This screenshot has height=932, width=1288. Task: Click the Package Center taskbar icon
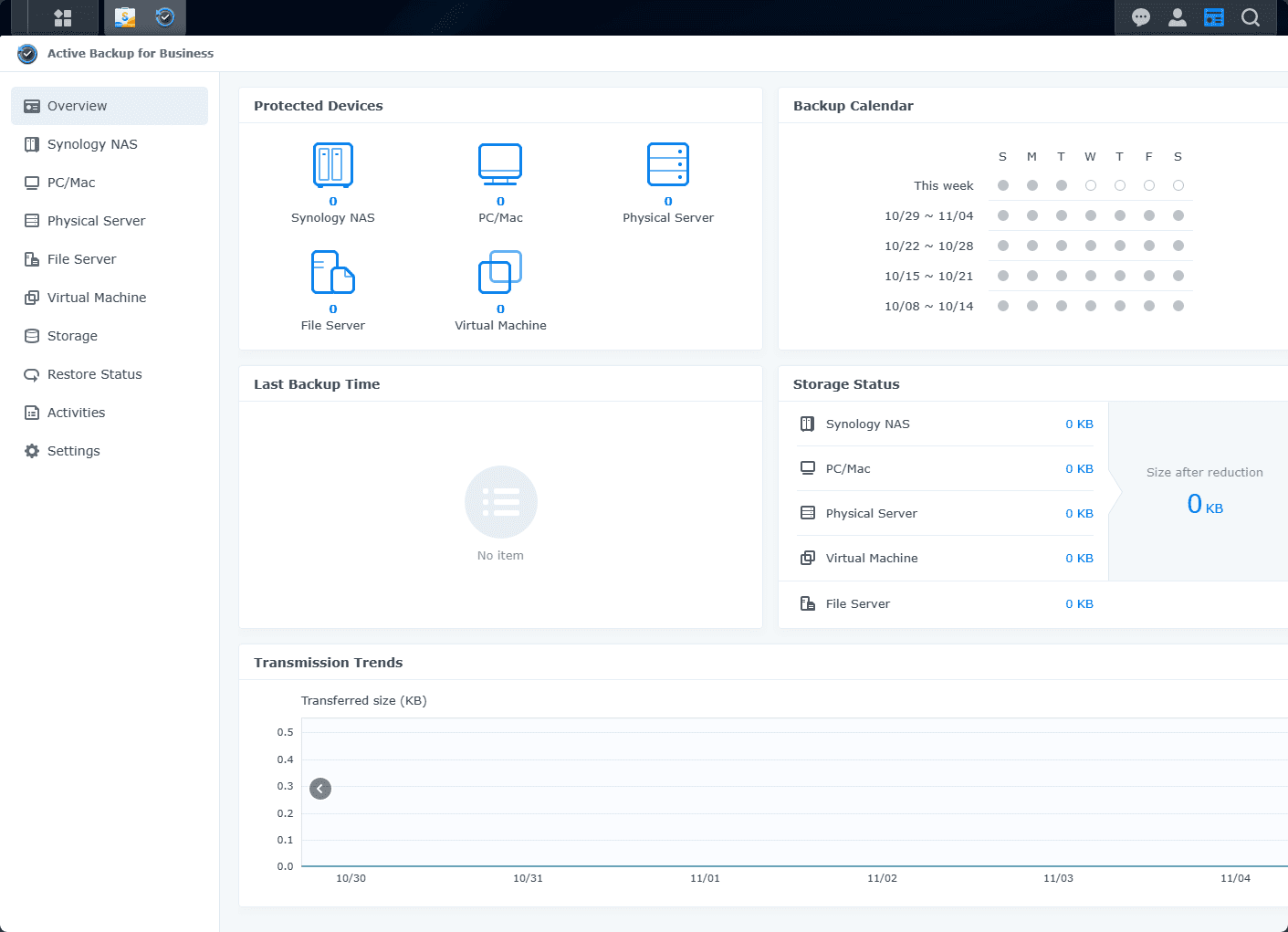point(125,17)
